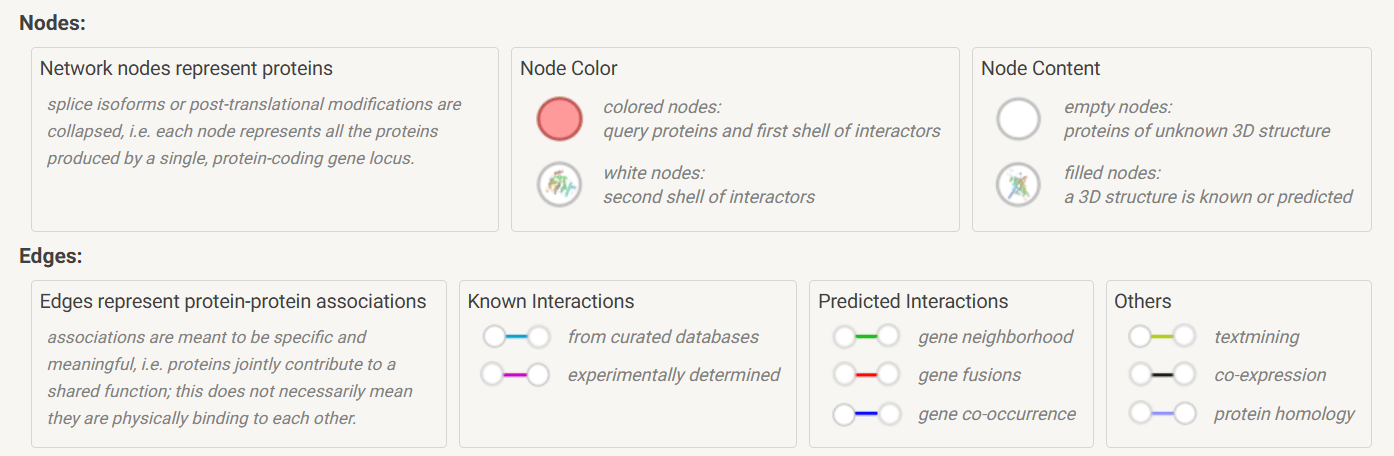
Task: Click the protein homology lavender edge icon
Action: 1162,414
